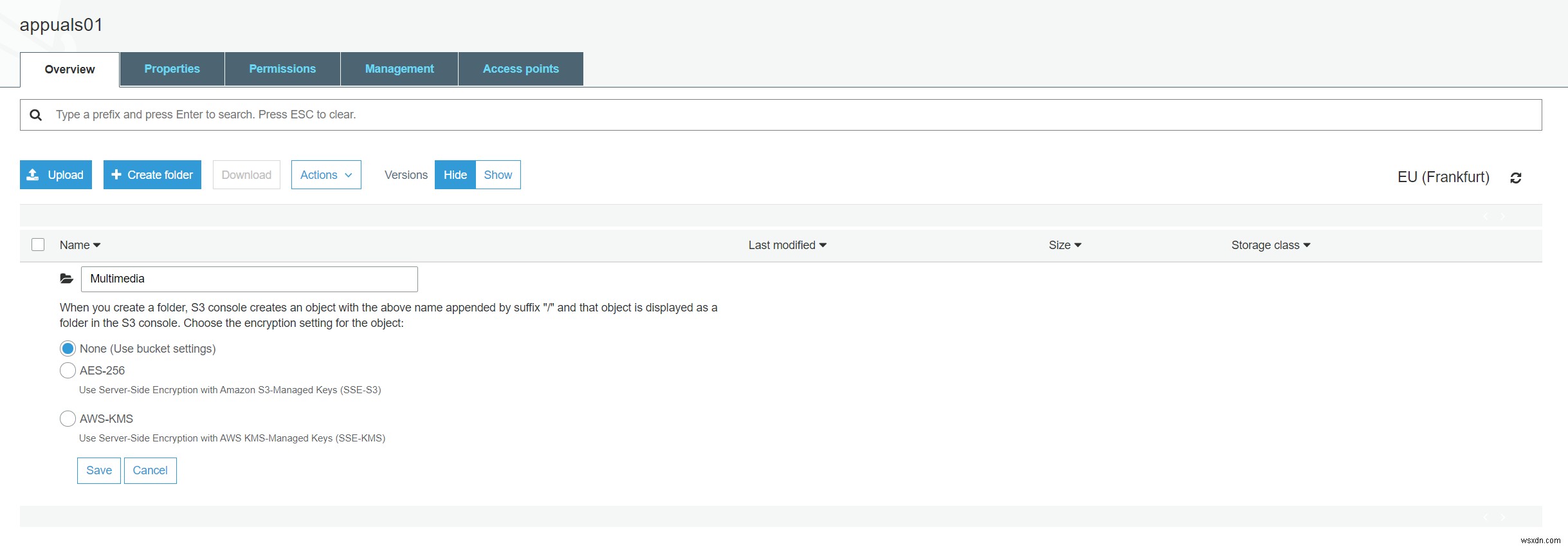Click the search magnifier icon
This screenshot has width=1568, height=547.
coord(36,115)
